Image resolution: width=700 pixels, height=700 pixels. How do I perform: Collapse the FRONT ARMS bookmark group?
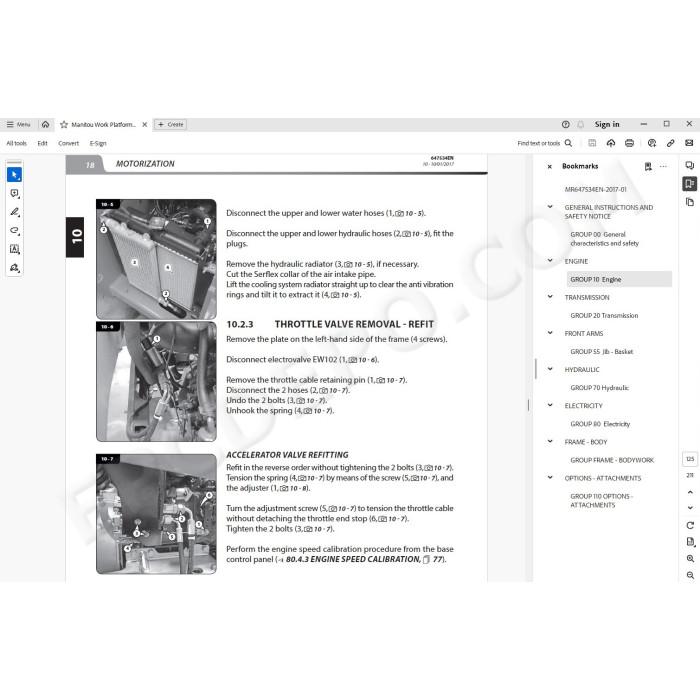pos(550,333)
